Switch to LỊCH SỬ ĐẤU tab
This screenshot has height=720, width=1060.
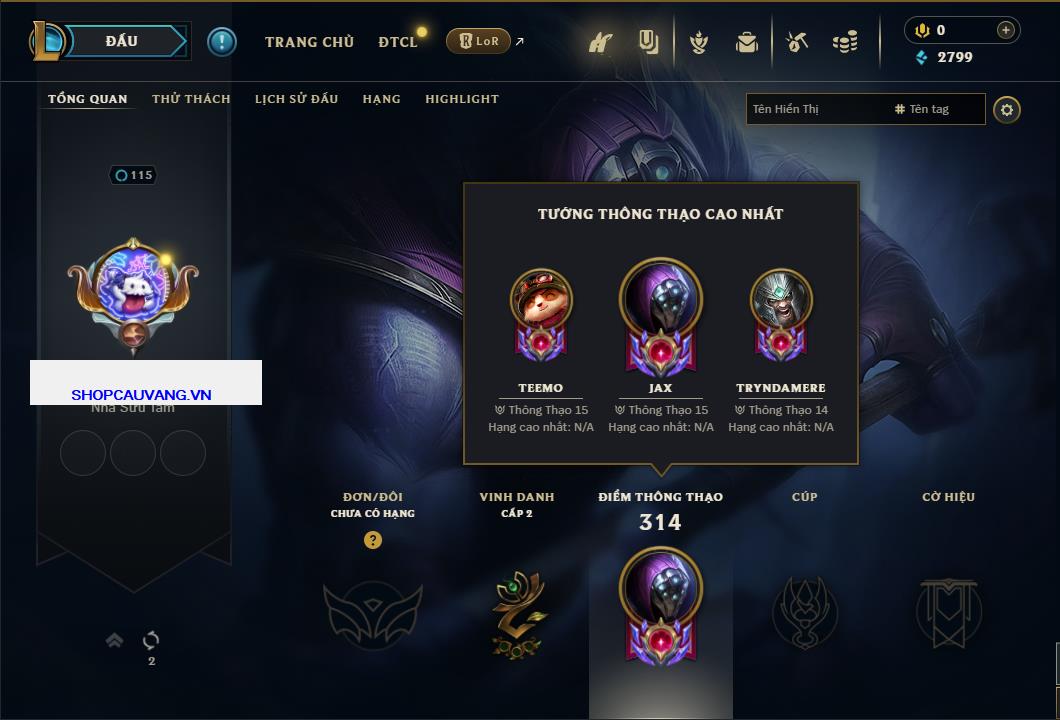click(296, 99)
